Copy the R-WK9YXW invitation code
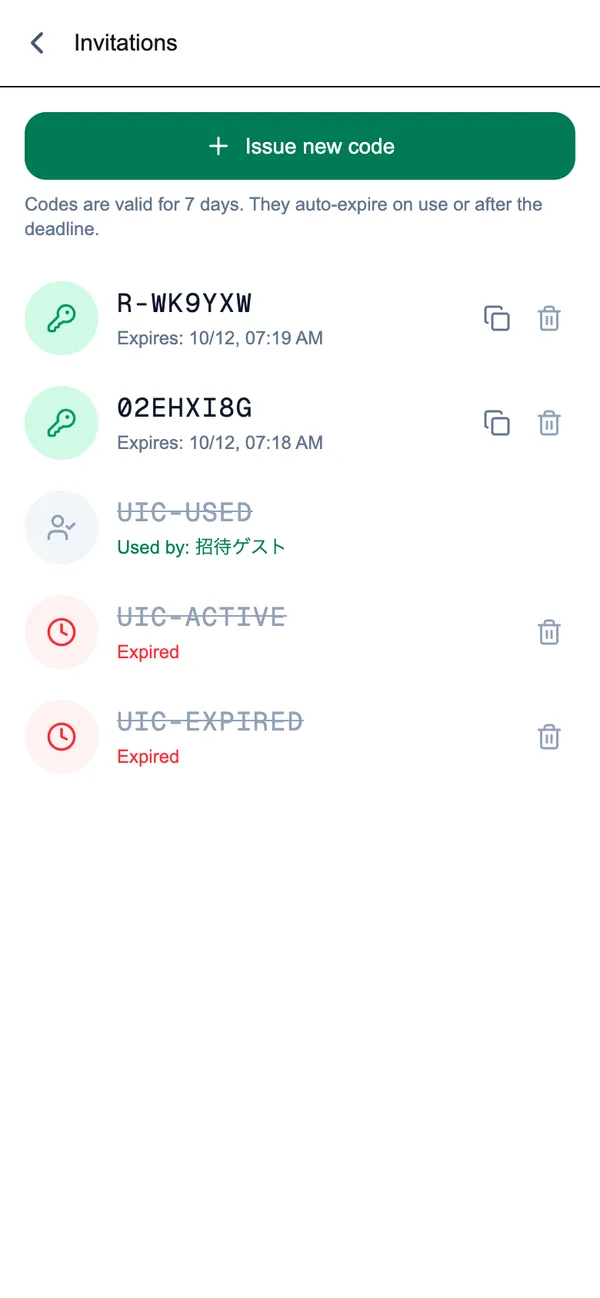 click(497, 318)
